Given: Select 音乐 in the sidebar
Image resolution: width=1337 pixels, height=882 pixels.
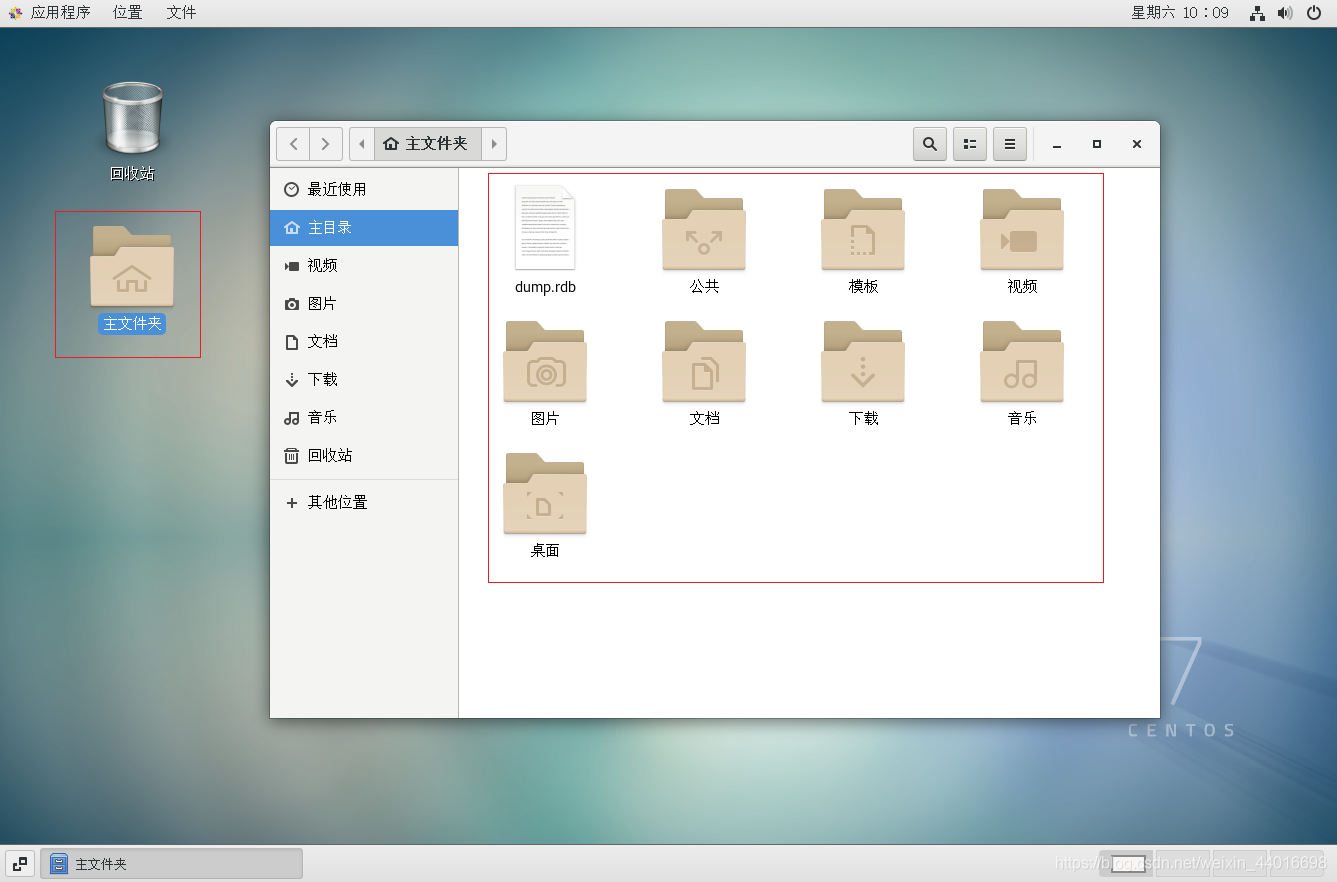Looking at the screenshot, I should coord(364,417).
